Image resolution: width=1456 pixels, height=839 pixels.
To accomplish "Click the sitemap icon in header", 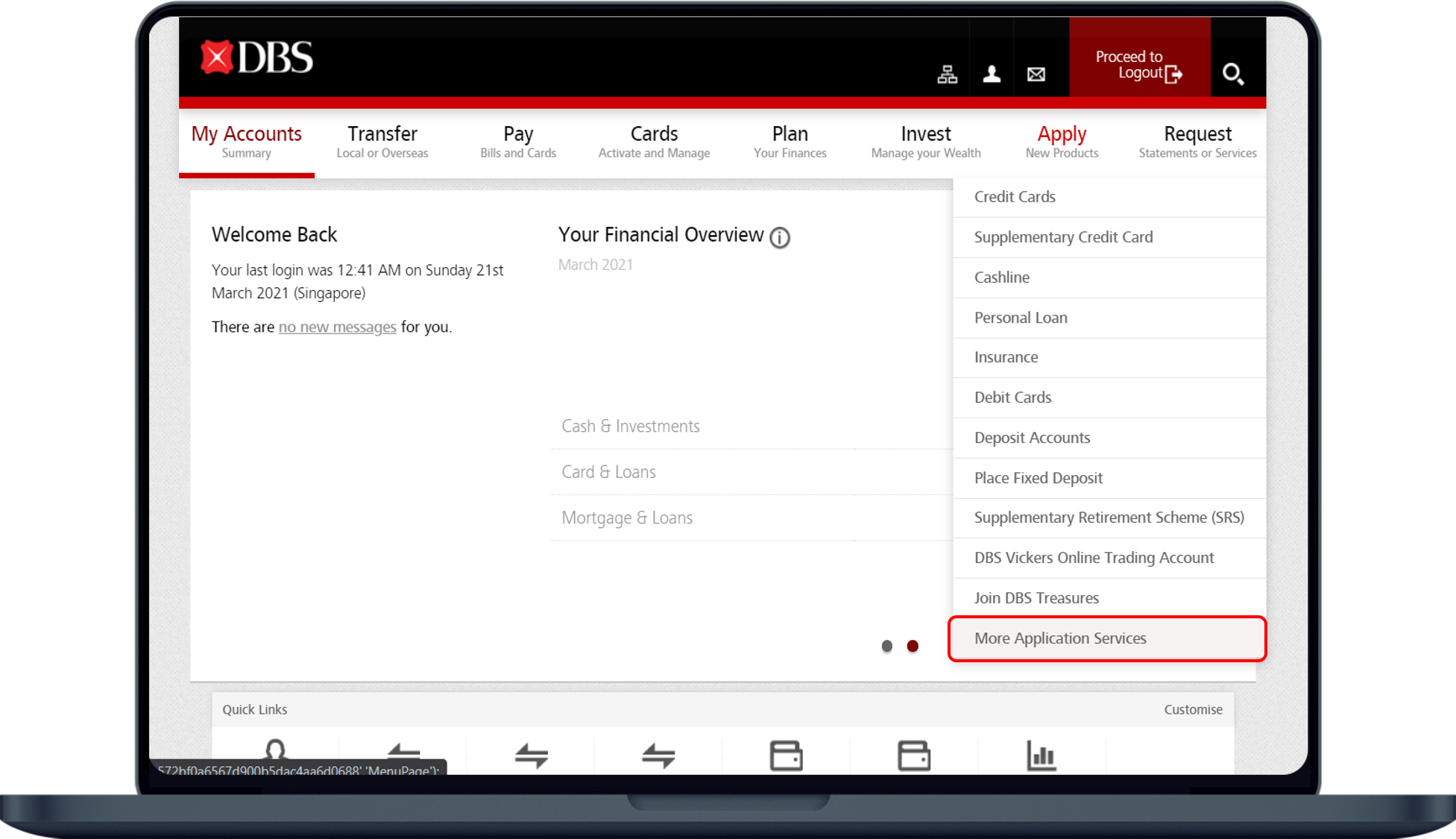I will pos(947,75).
